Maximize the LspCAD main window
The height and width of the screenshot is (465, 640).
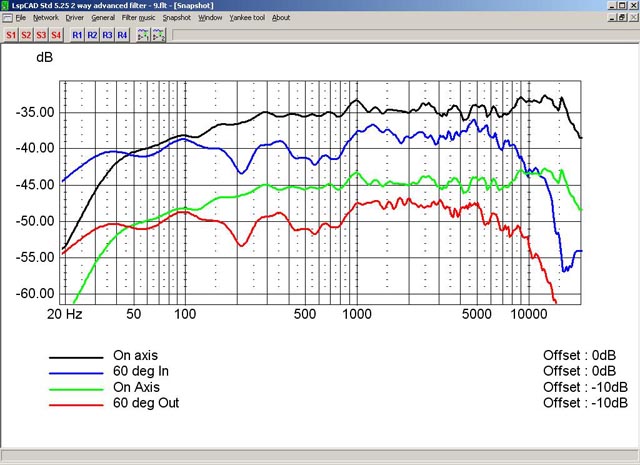622,5
